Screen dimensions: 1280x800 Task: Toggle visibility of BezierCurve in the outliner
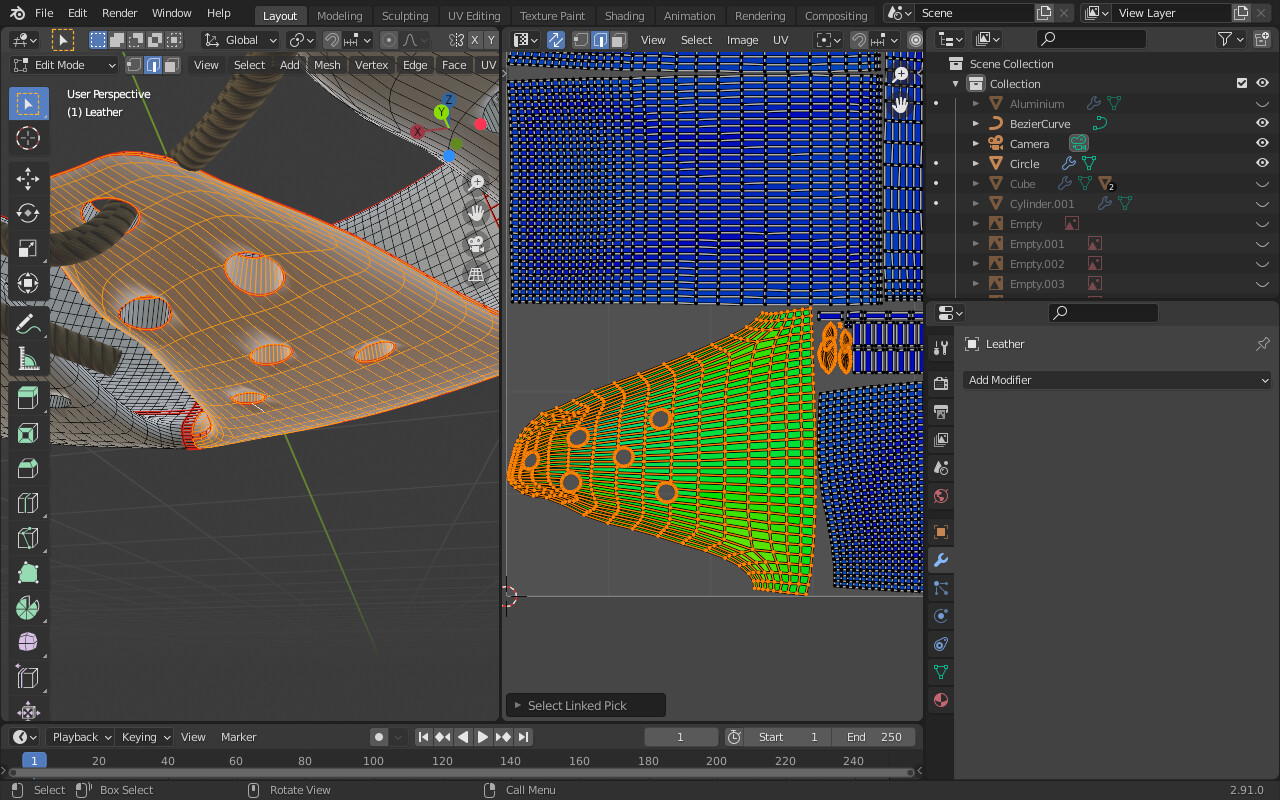point(1262,124)
